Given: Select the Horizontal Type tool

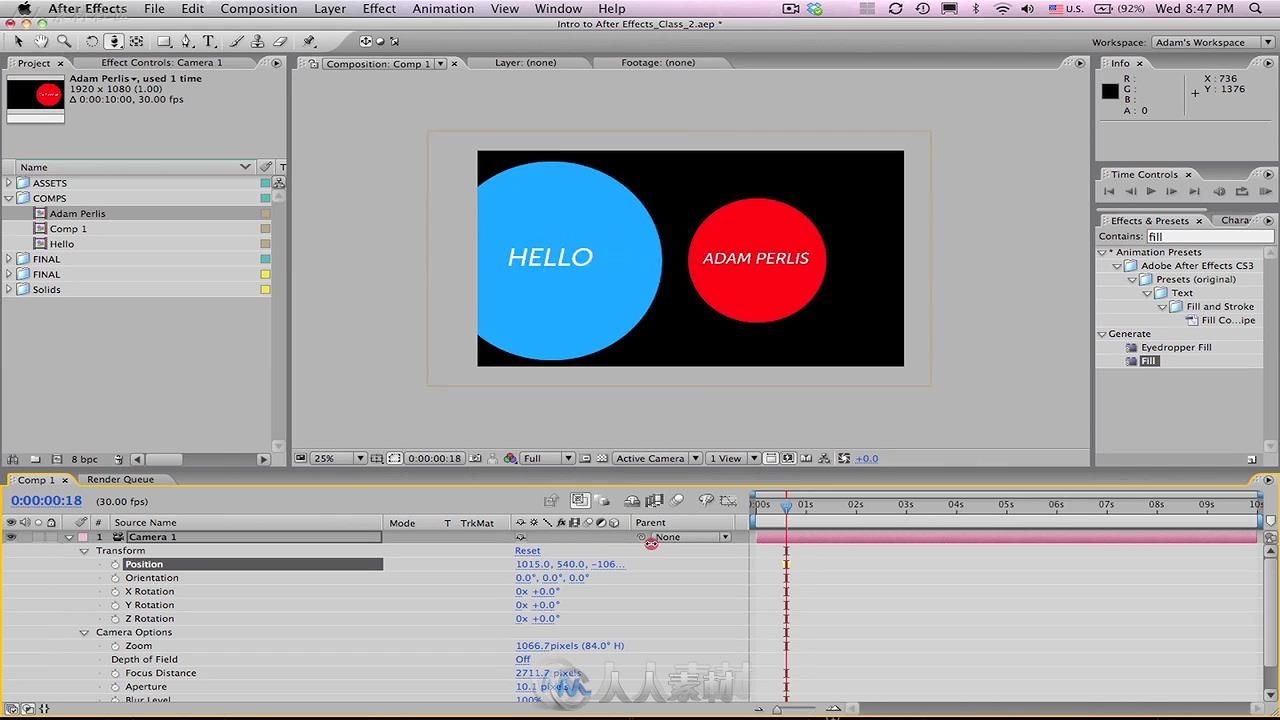Looking at the screenshot, I should [209, 41].
